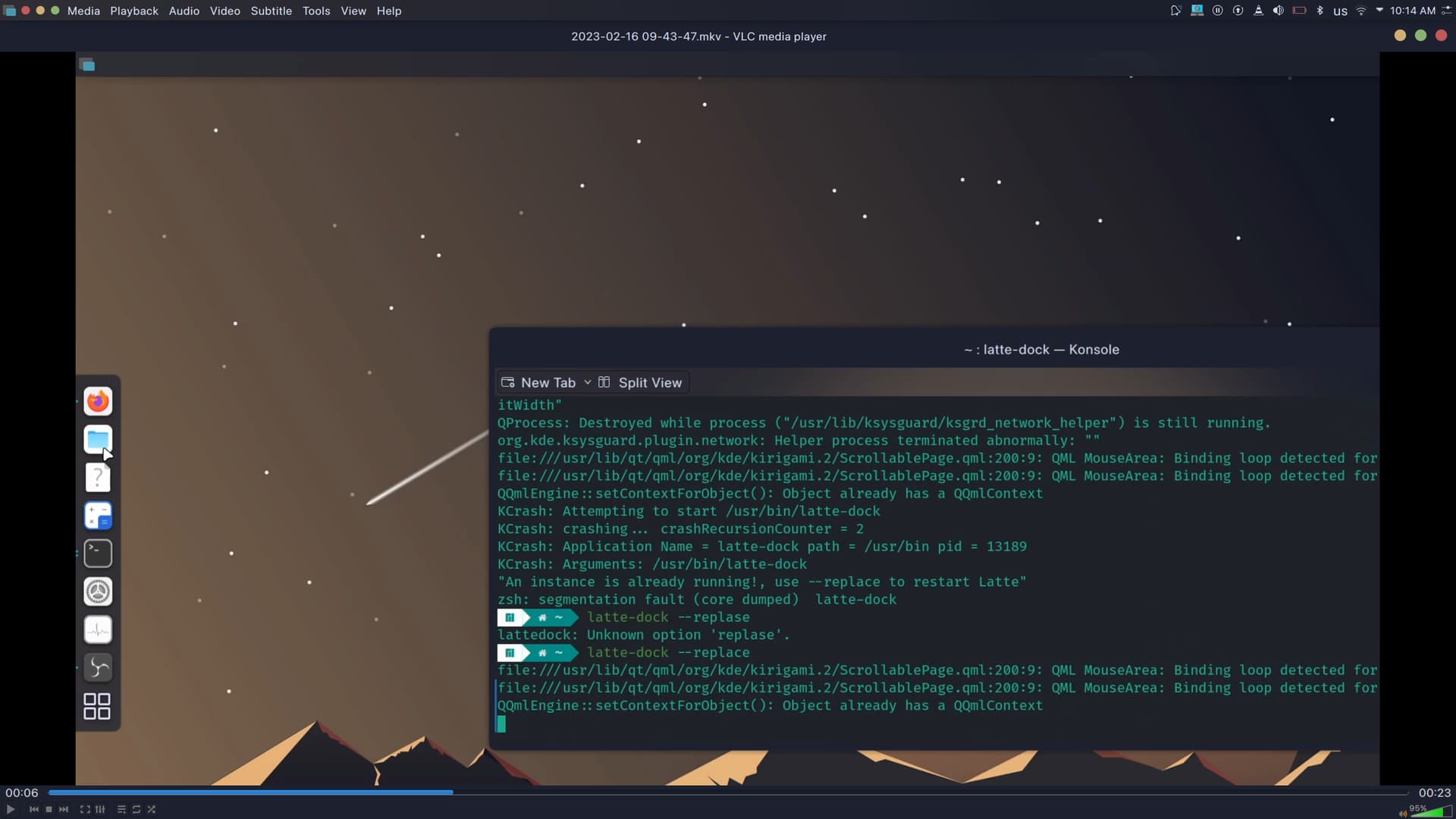Open the 'us' keyboard layout selector
This screenshot has width=1456, height=819.
coord(1340,11)
